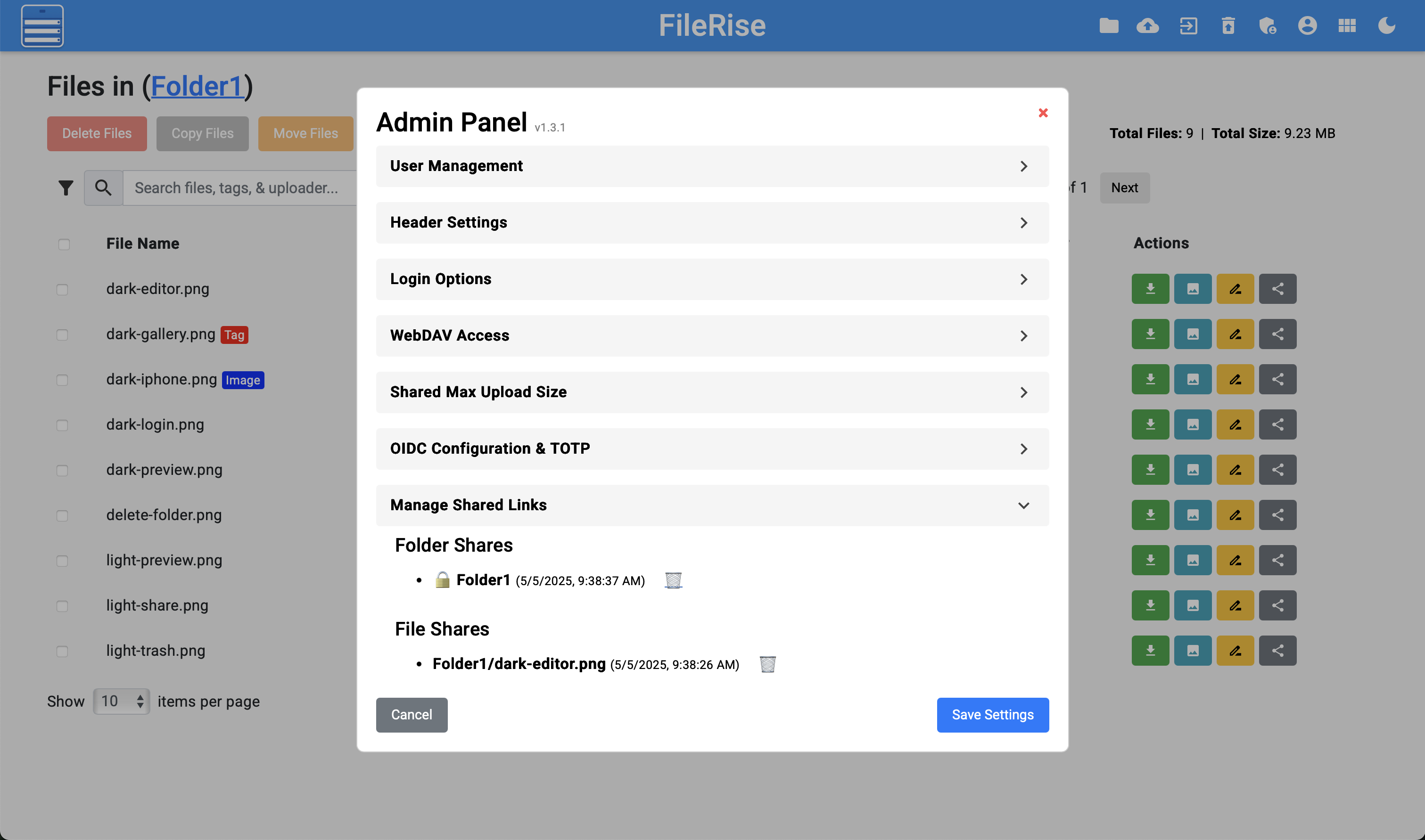The width and height of the screenshot is (1425, 840).
Task: Rename the dark-iphone.png file
Action: tap(1235, 379)
